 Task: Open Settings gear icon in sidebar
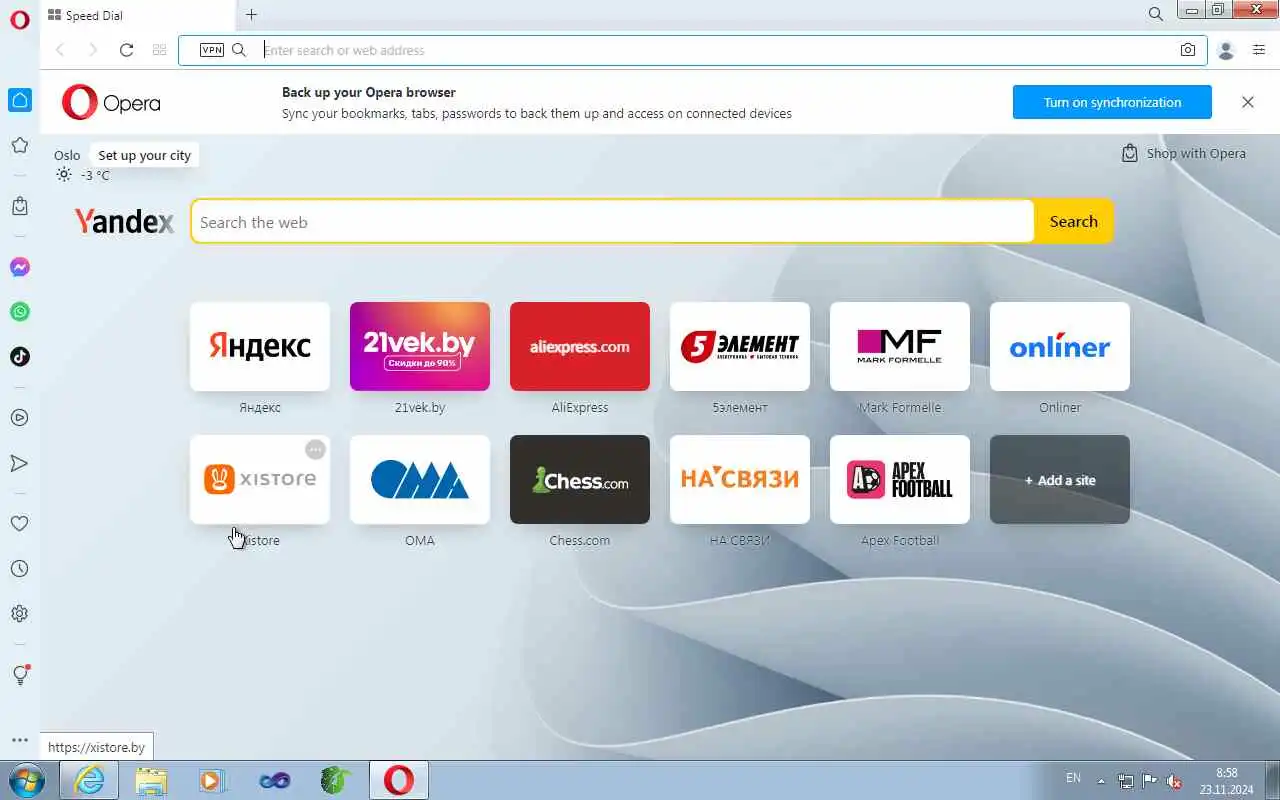tap(20, 614)
